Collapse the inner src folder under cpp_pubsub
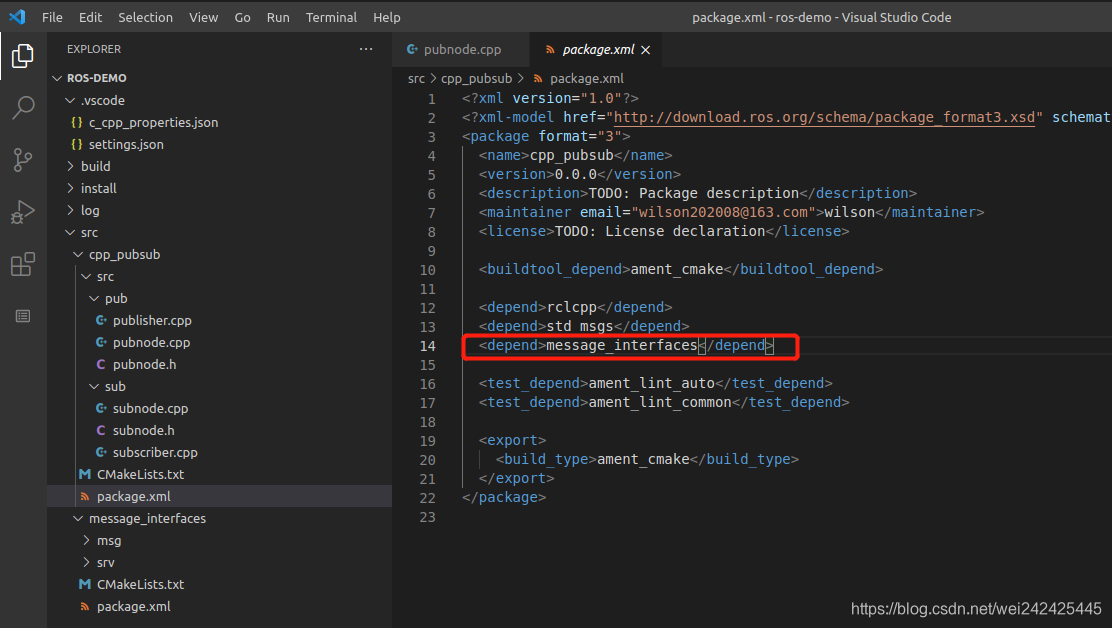The image size is (1112, 628). click(86, 276)
